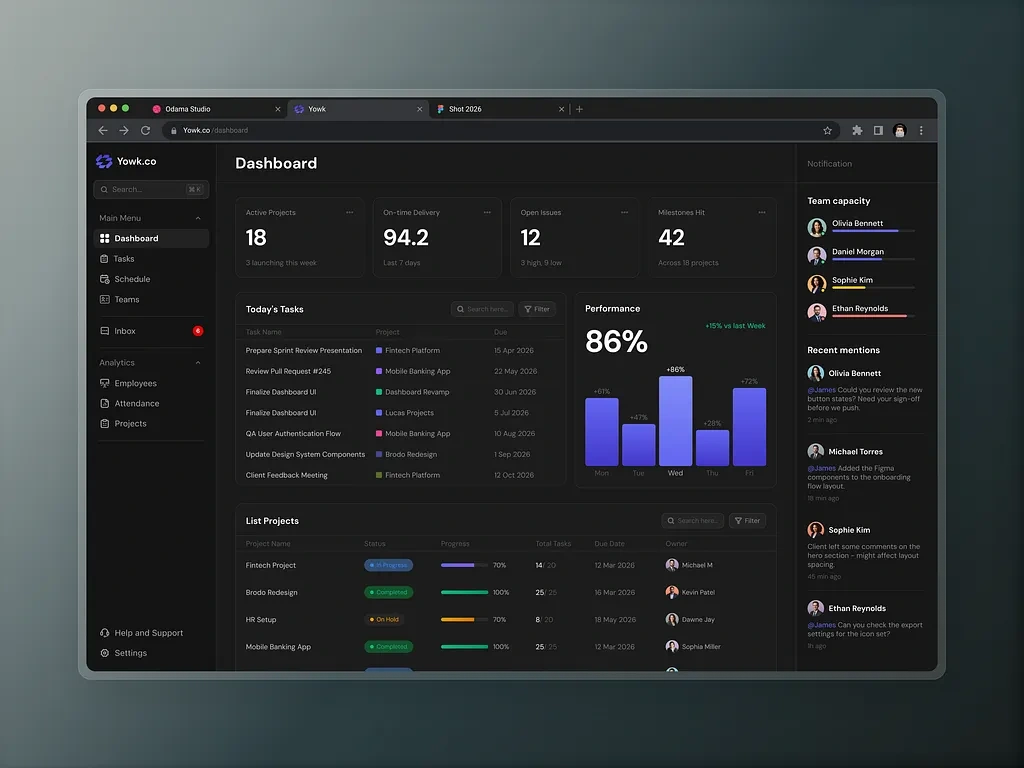Image resolution: width=1024 pixels, height=768 pixels.
Task: Open Employees analytics page
Action: (x=152, y=383)
